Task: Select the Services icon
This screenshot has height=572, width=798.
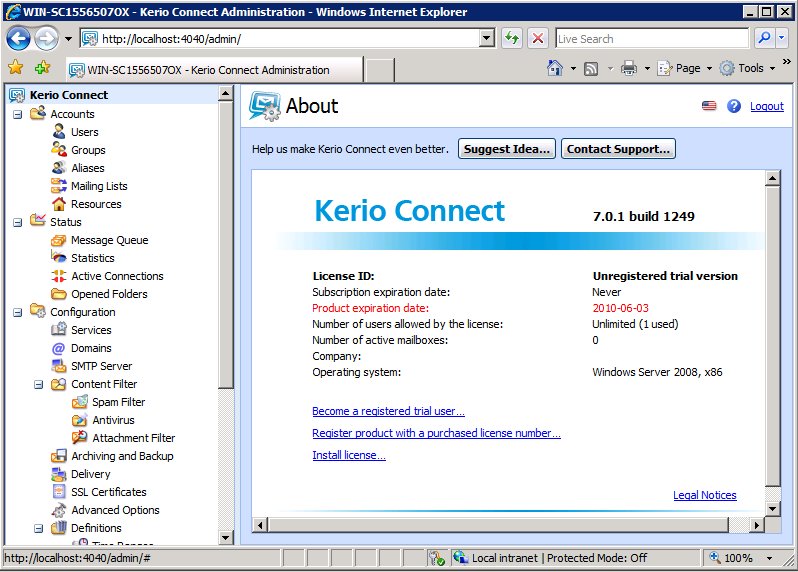Action: click(x=59, y=329)
